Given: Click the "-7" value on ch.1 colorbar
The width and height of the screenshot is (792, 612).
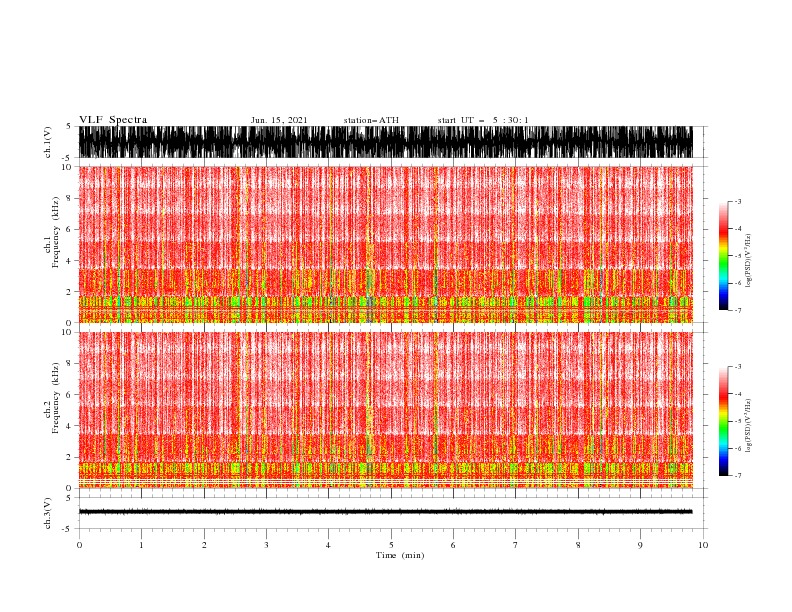Looking at the screenshot, I should [738, 310].
